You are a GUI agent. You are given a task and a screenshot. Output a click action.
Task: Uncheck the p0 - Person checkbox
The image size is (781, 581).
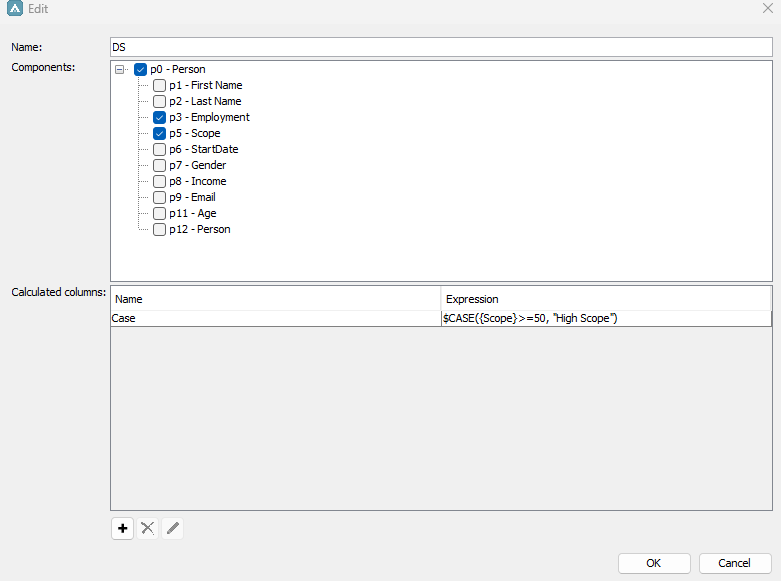140,70
